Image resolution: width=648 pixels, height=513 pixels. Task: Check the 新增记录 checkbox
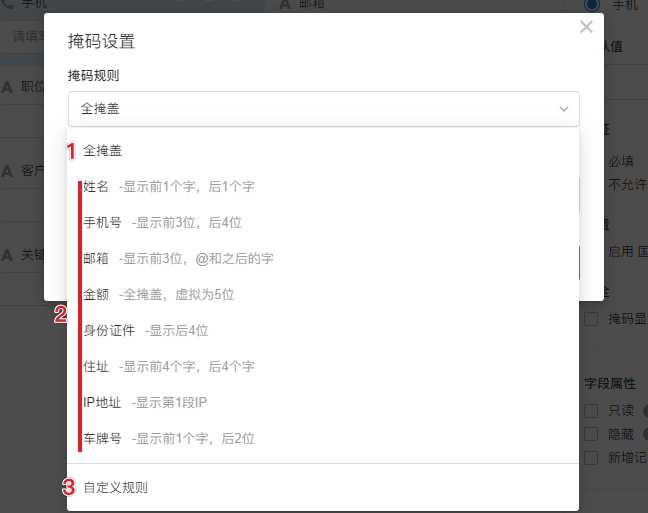pyautogui.click(x=591, y=458)
